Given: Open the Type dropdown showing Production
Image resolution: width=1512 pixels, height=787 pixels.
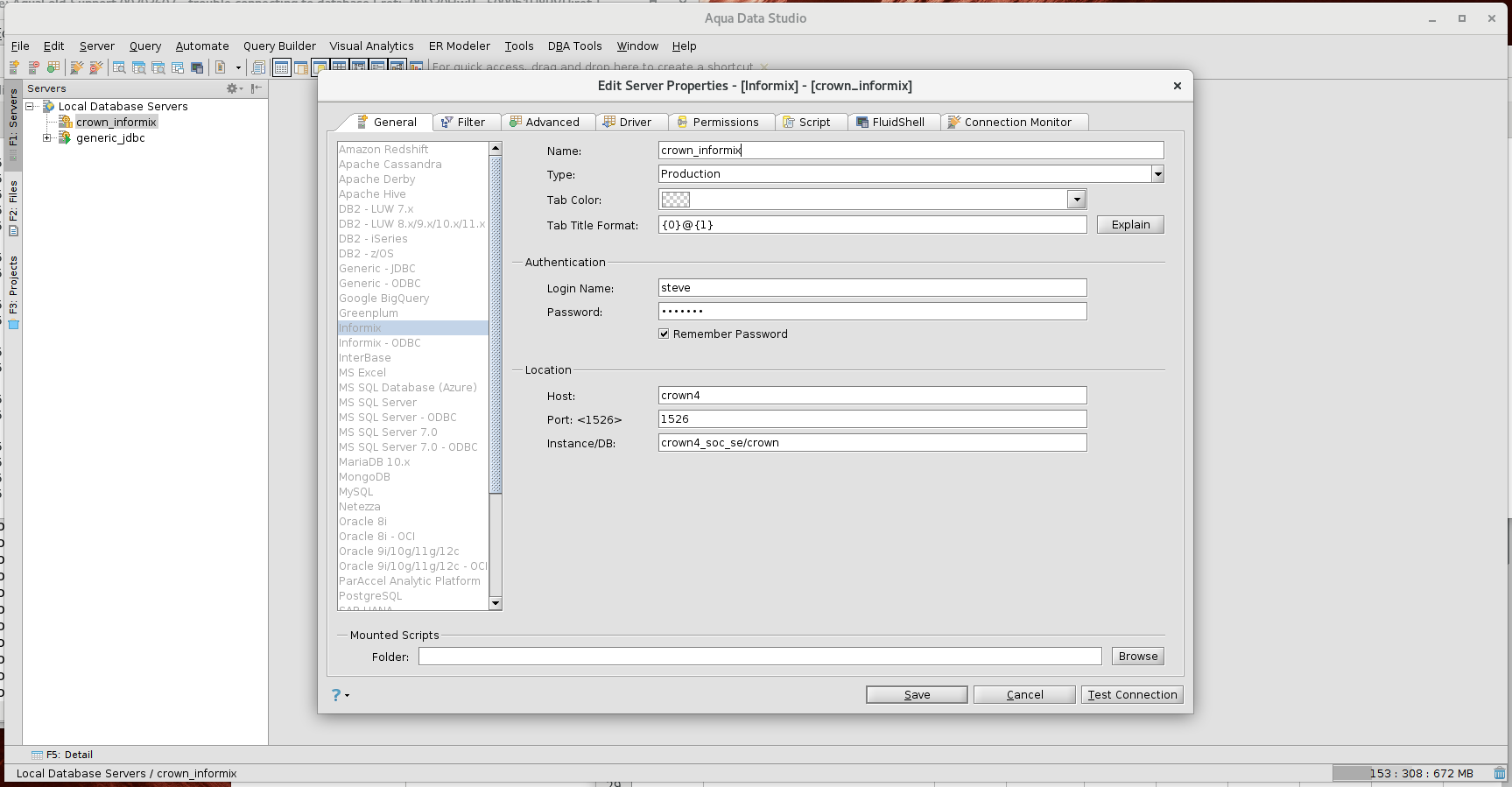Looking at the screenshot, I should point(1157,174).
